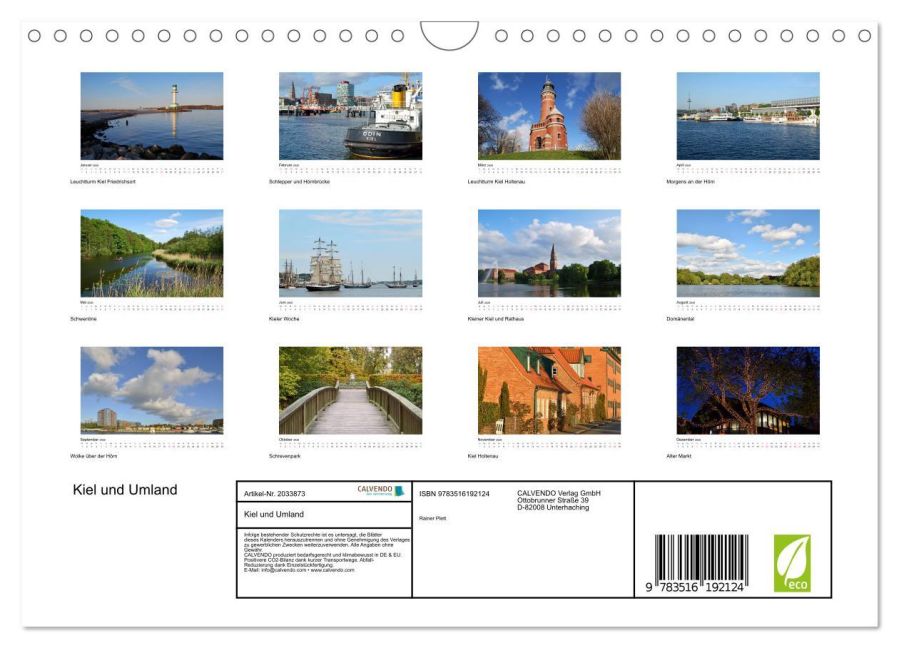Image resolution: width=899 pixels, height=648 pixels.
Task: Open the Schrevenpark wooden bridge photo
Action: pos(350,390)
